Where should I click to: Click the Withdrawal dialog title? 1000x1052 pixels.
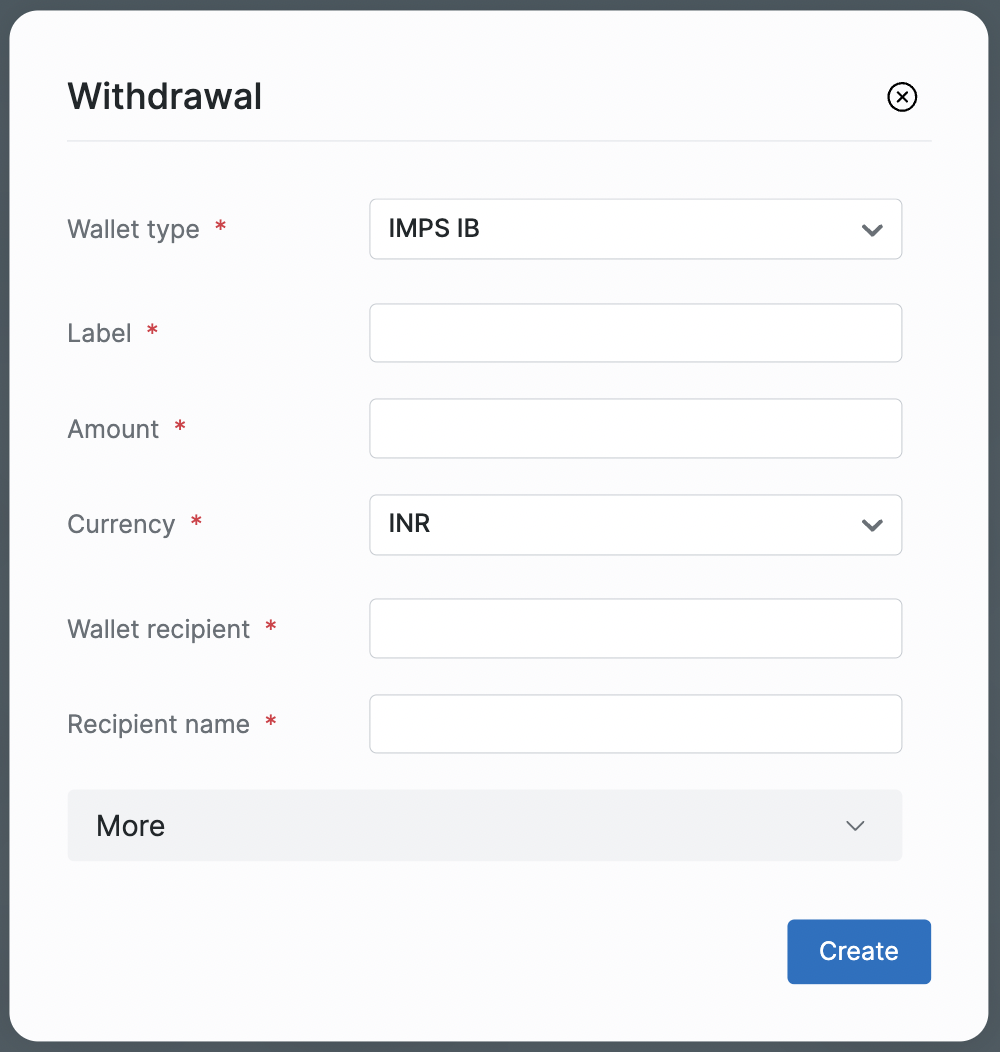pos(164,97)
